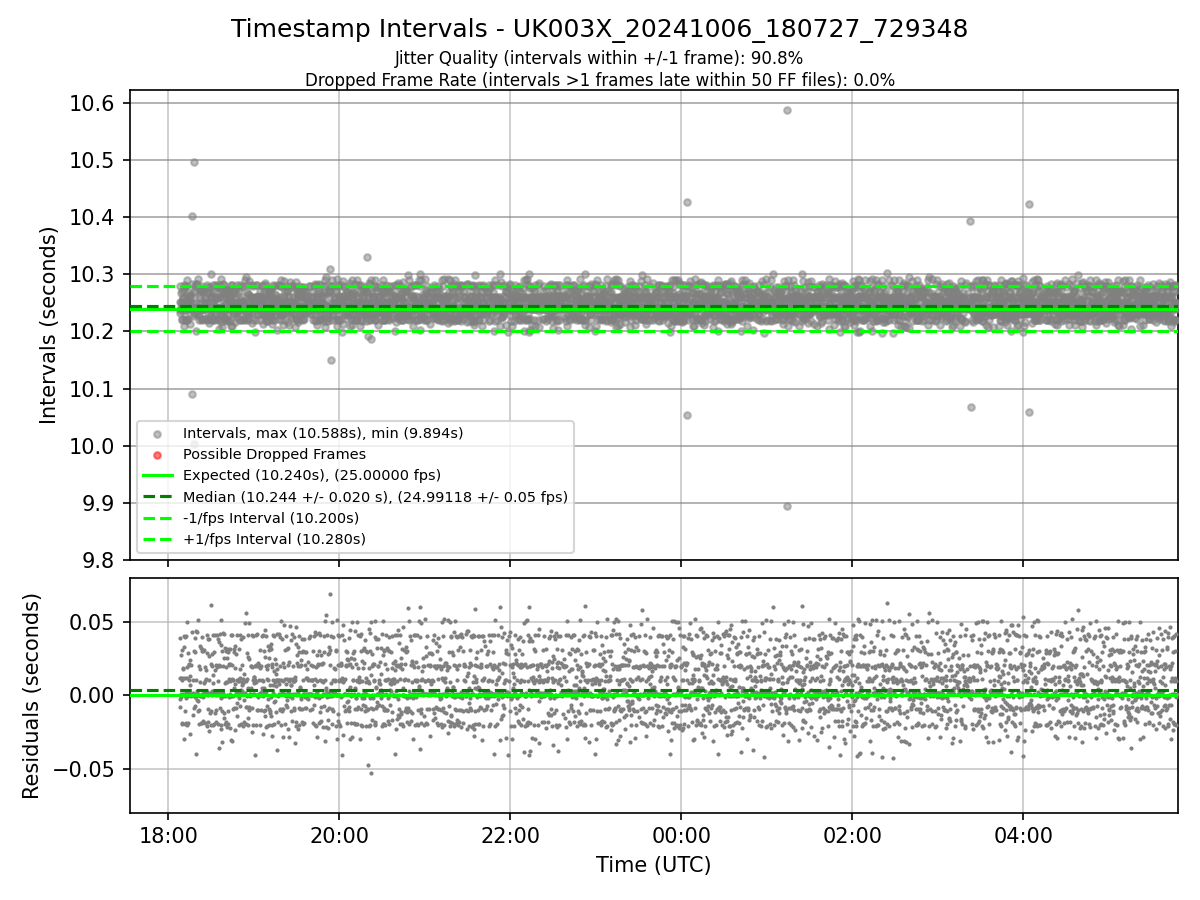1200x900 pixels.
Task: Click the '20:00' time tick label
Action: click(338, 834)
